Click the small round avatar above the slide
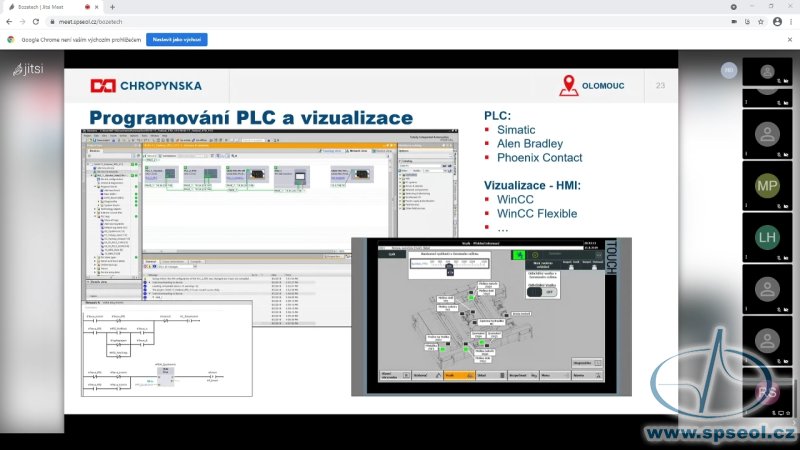This screenshot has height=450, width=800. click(x=729, y=70)
